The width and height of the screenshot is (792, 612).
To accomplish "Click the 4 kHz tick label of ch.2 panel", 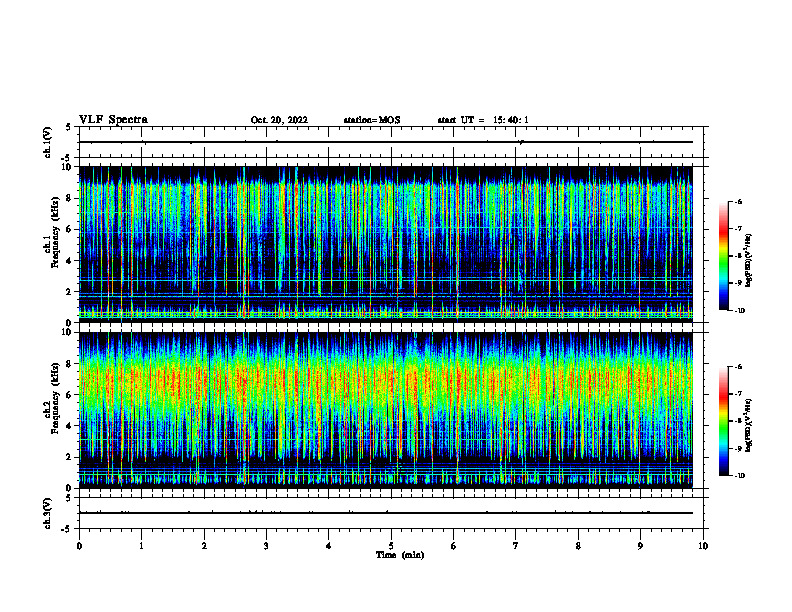I will pos(69,426).
